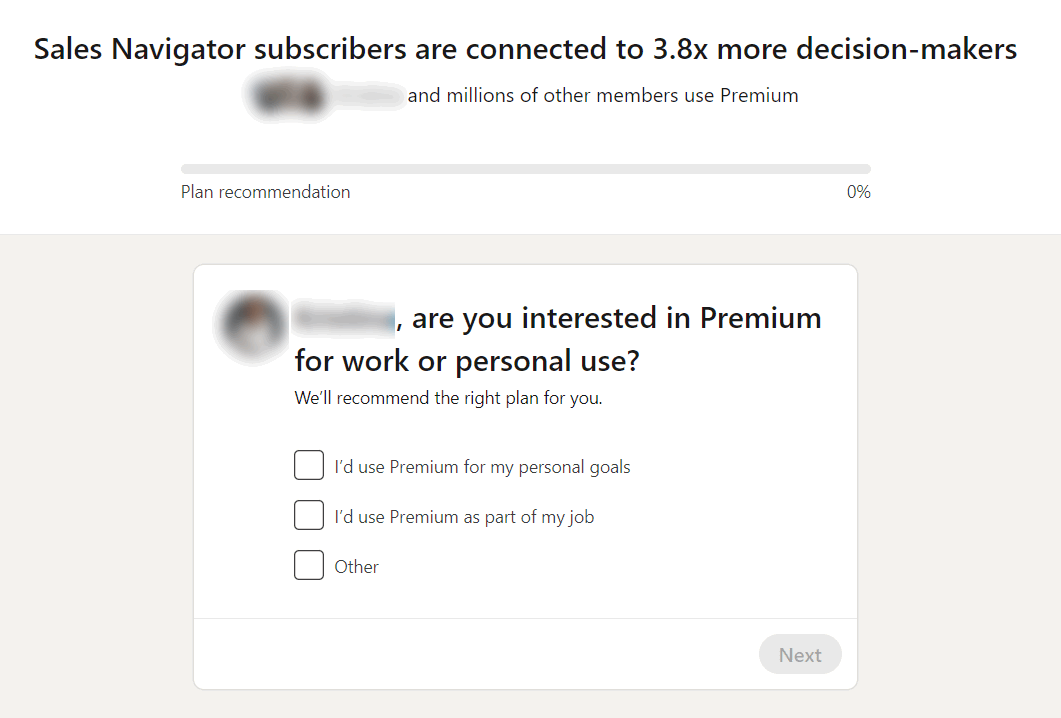Click the "millions of other members use Premium" text
Viewport: 1061px width, 718px height.
[x=603, y=95]
